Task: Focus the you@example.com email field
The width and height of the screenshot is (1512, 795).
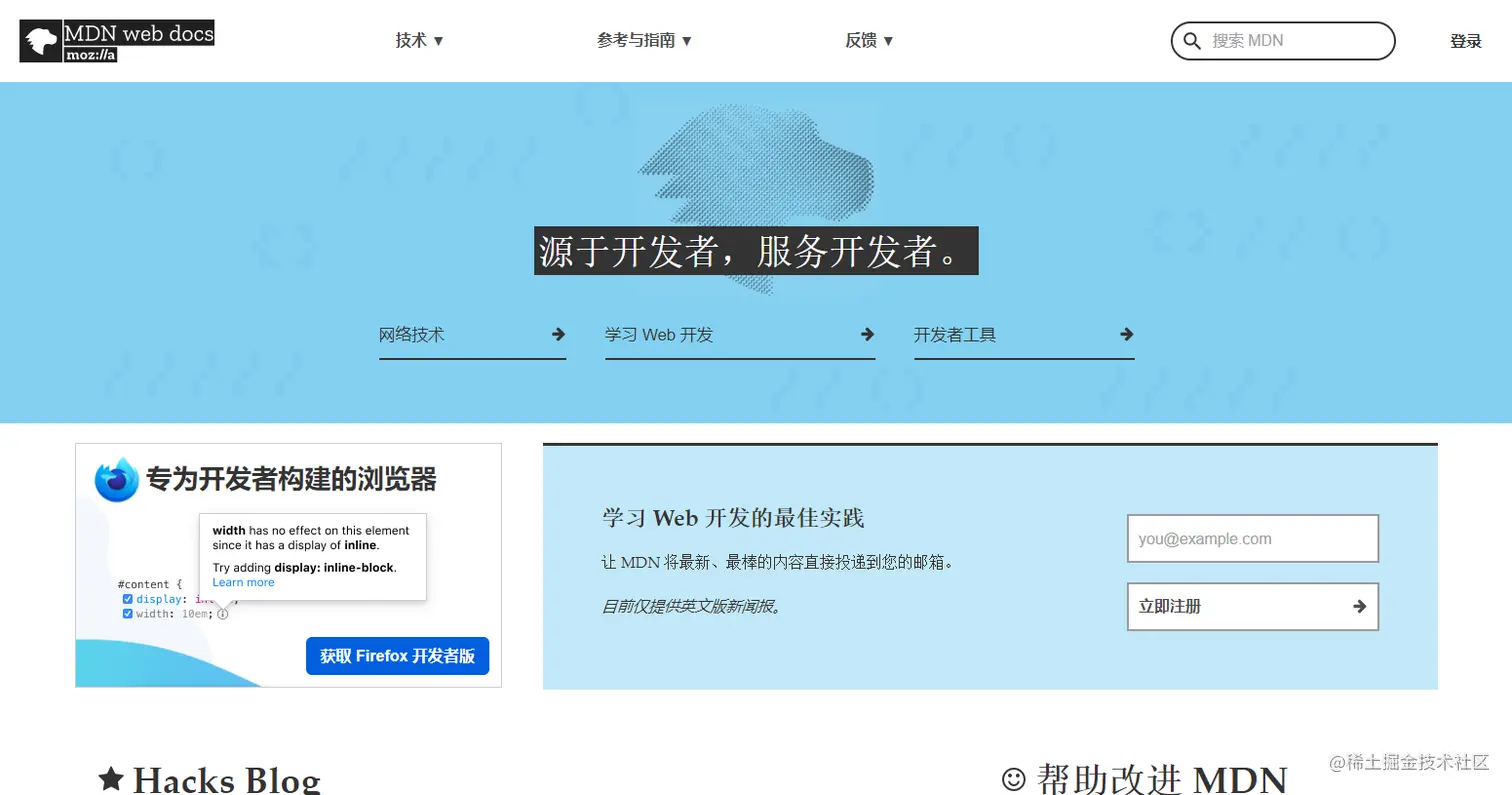Action: [x=1253, y=539]
